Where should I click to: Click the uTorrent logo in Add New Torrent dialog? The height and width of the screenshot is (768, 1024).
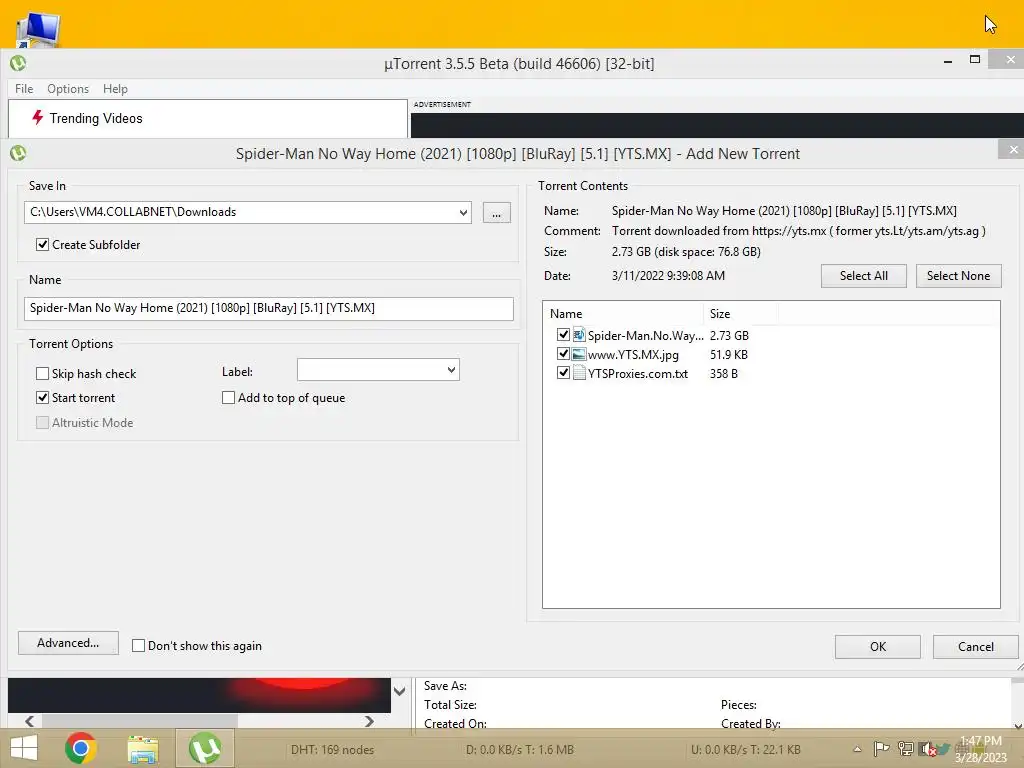[18, 153]
